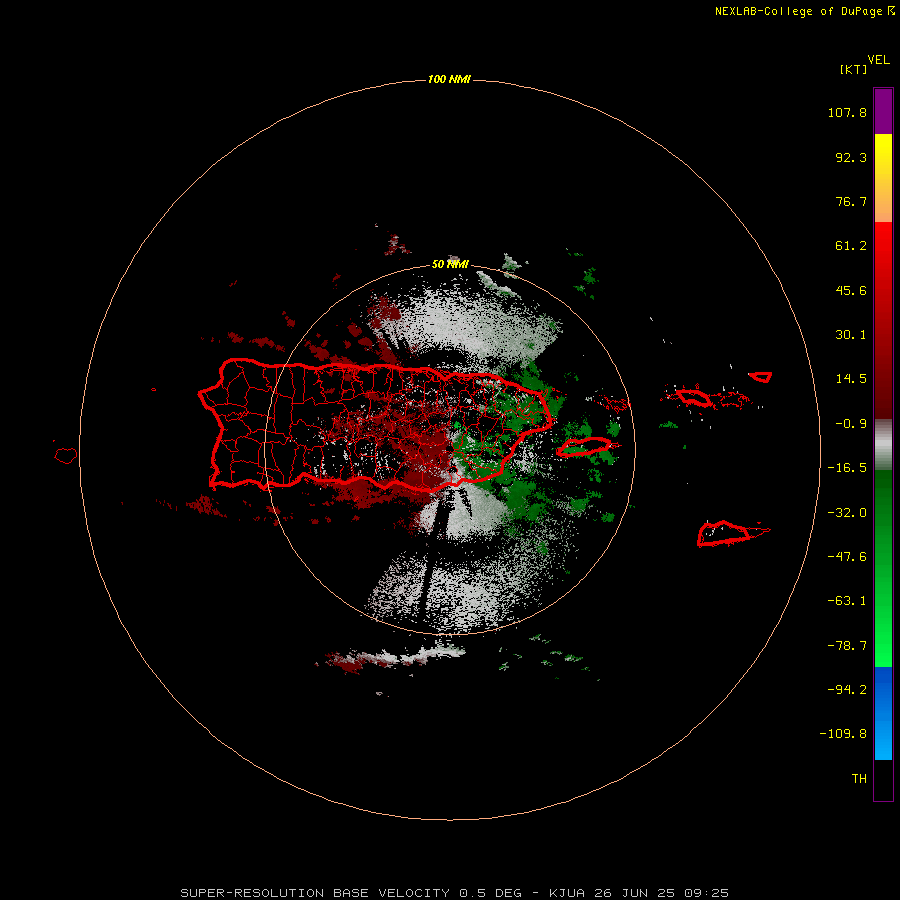Click the Super-Resolution Base Velocity caption
The height and width of the screenshot is (900, 900).
pyautogui.click(x=455, y=893)
